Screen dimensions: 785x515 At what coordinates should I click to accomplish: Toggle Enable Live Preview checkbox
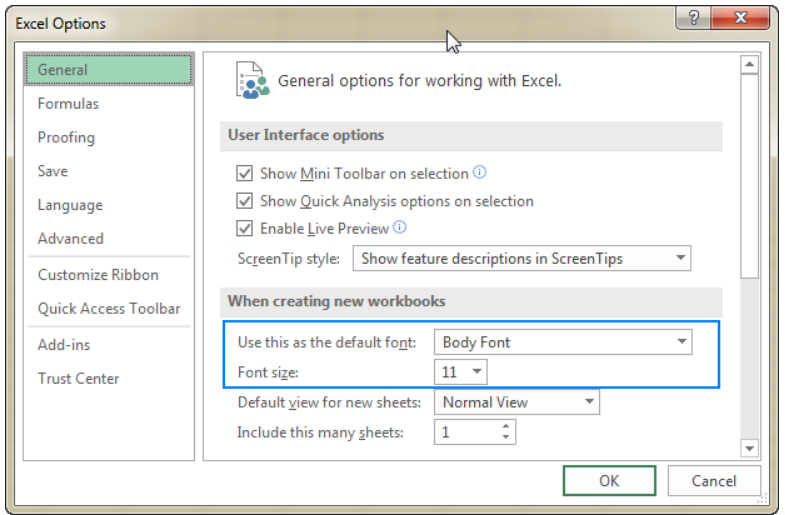[244, 228]
